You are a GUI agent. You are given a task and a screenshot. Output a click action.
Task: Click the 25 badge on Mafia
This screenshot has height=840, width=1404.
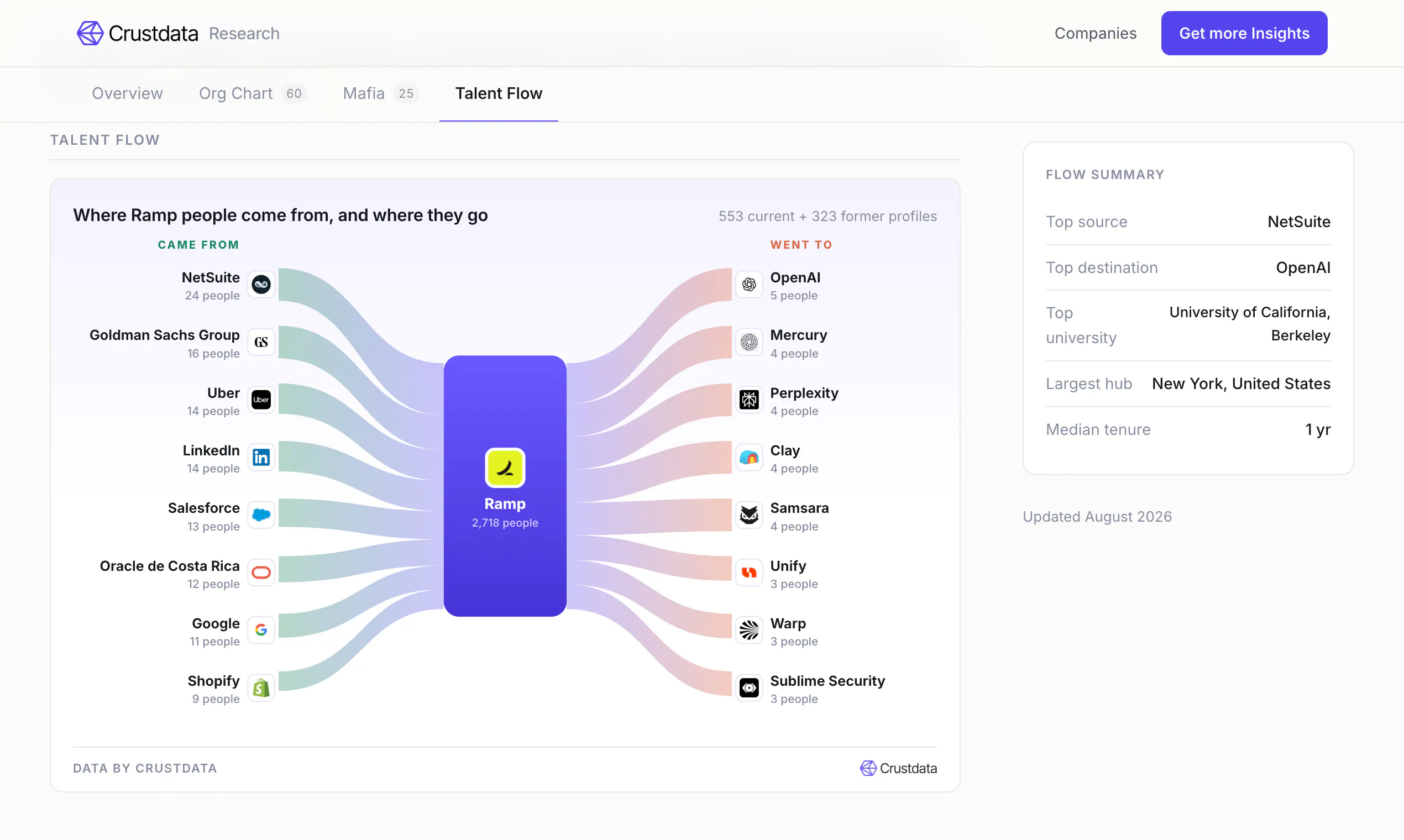406,93
